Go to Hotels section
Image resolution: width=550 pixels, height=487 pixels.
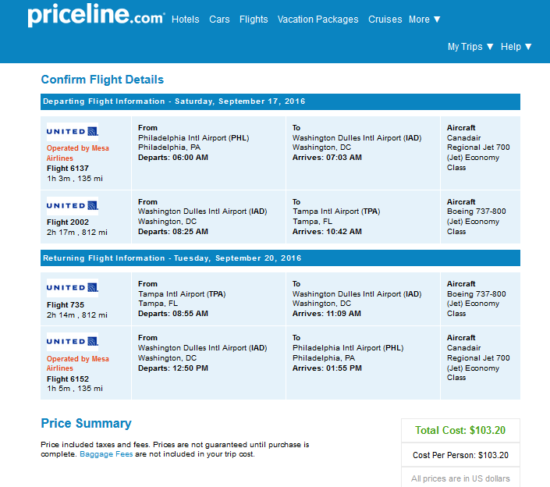[x=185, y=19]
